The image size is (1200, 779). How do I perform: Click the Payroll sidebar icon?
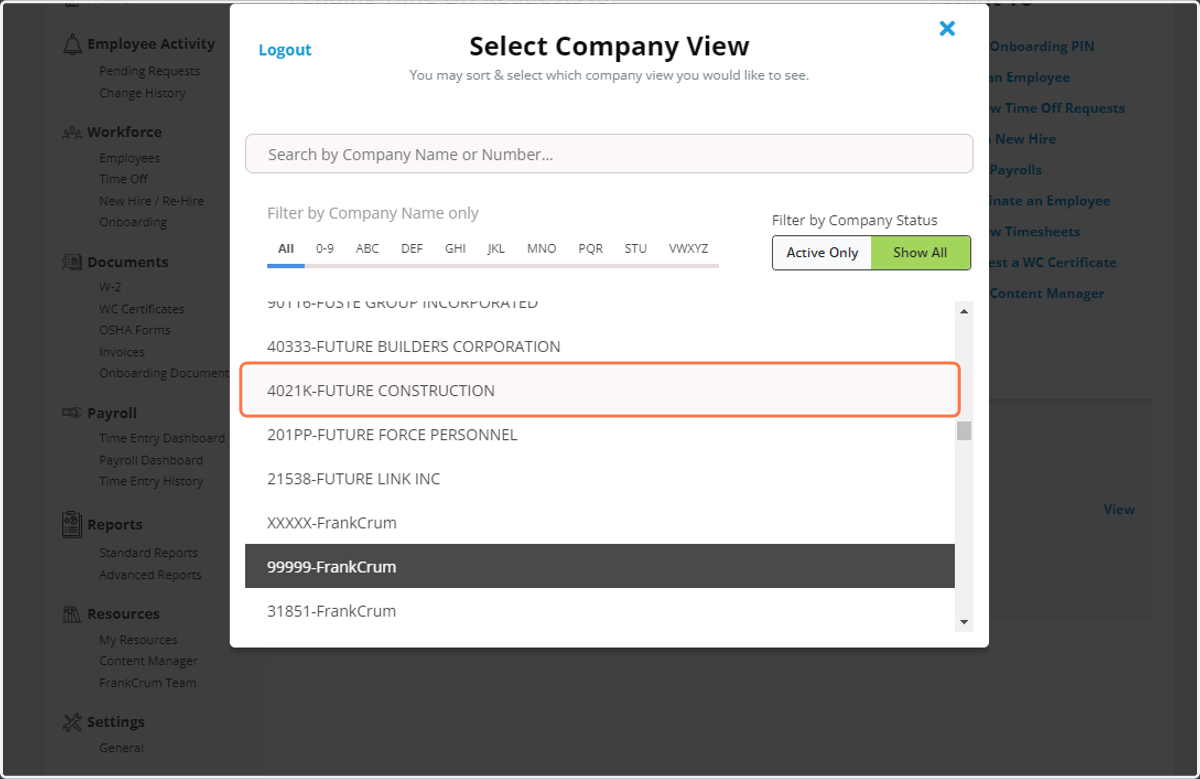coord(72,413)
